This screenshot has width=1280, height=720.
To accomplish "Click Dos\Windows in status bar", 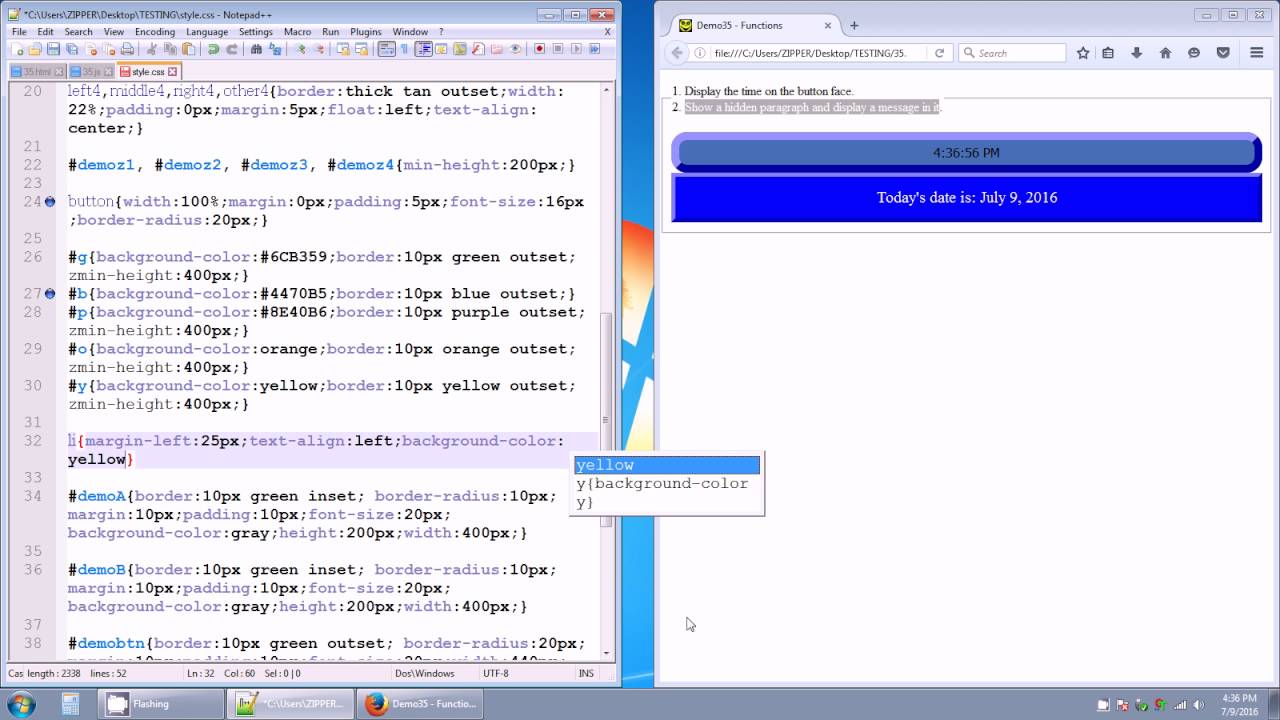I will (424, 674).
